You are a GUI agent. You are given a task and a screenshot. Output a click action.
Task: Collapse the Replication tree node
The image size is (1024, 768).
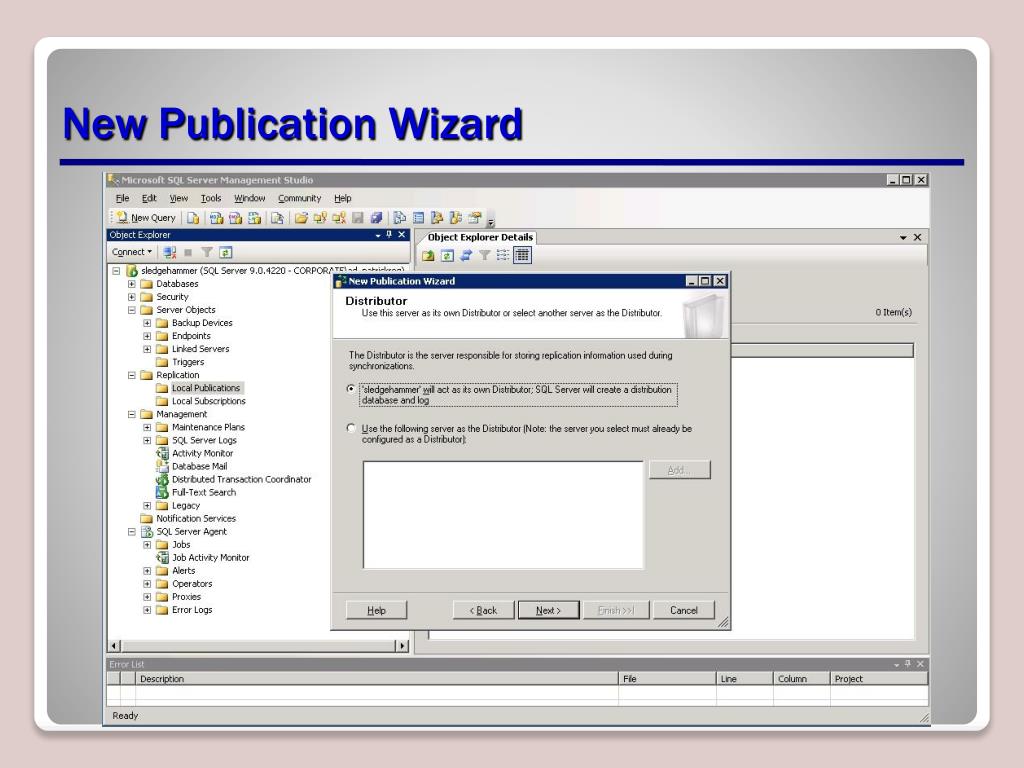132,376
